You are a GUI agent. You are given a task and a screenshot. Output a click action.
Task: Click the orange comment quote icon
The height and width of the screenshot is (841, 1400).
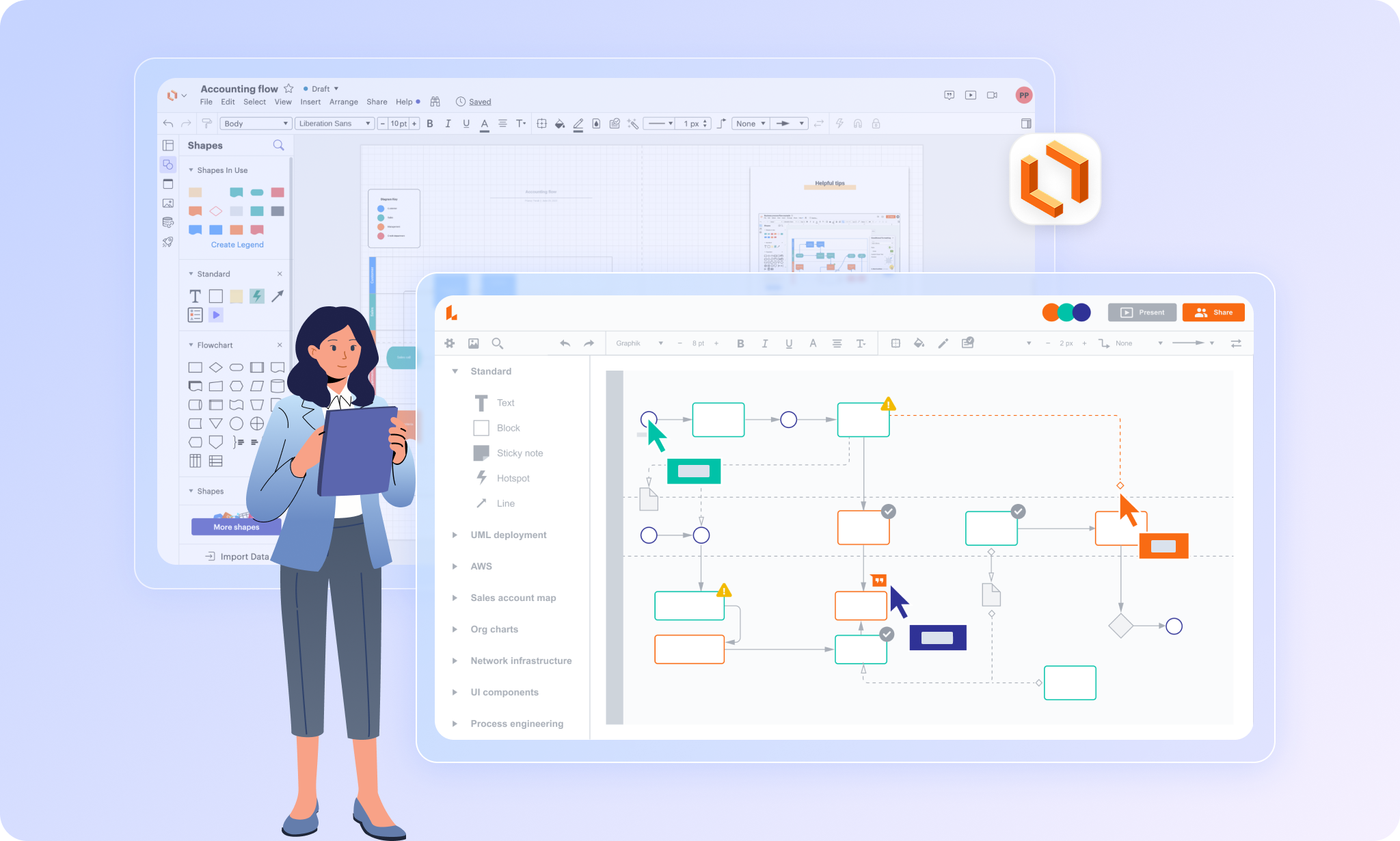[879, 580]
